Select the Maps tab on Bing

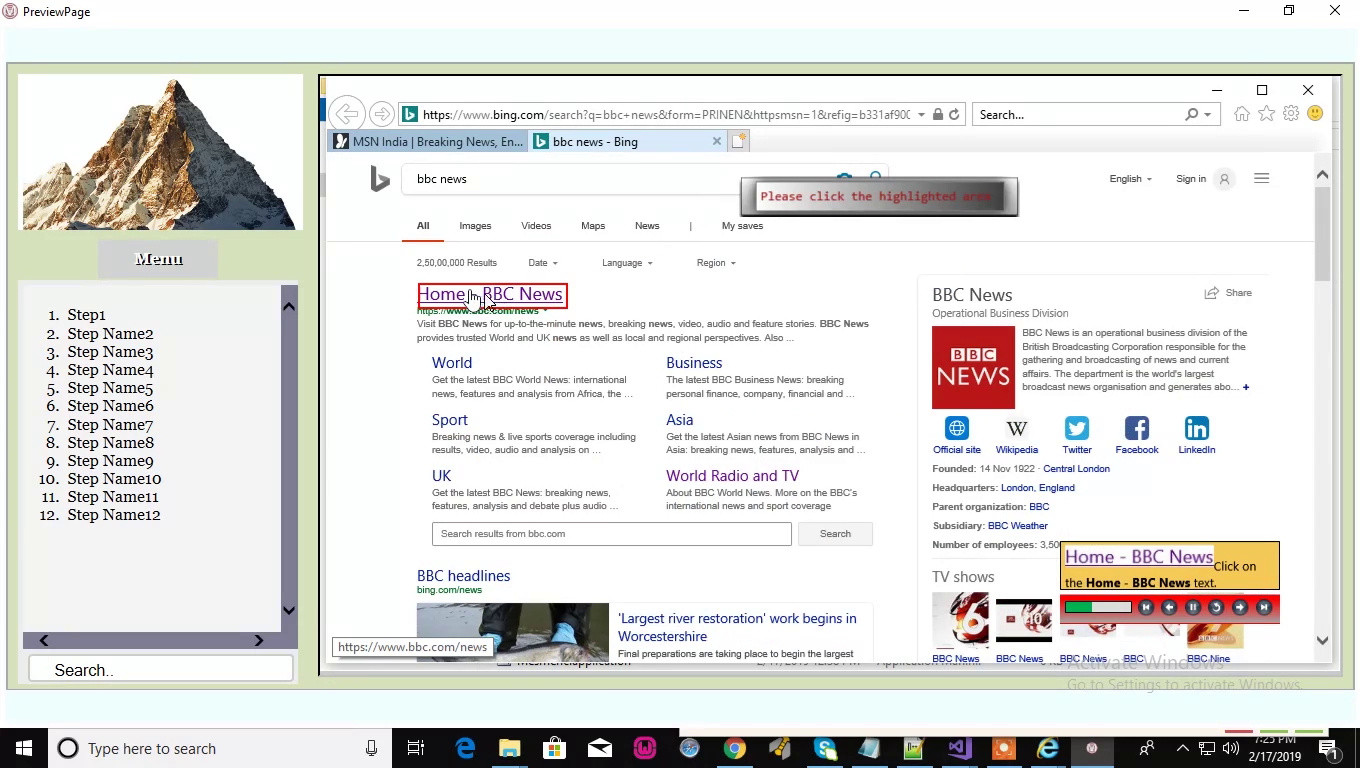pyautogui.click(x=593, y=226)
